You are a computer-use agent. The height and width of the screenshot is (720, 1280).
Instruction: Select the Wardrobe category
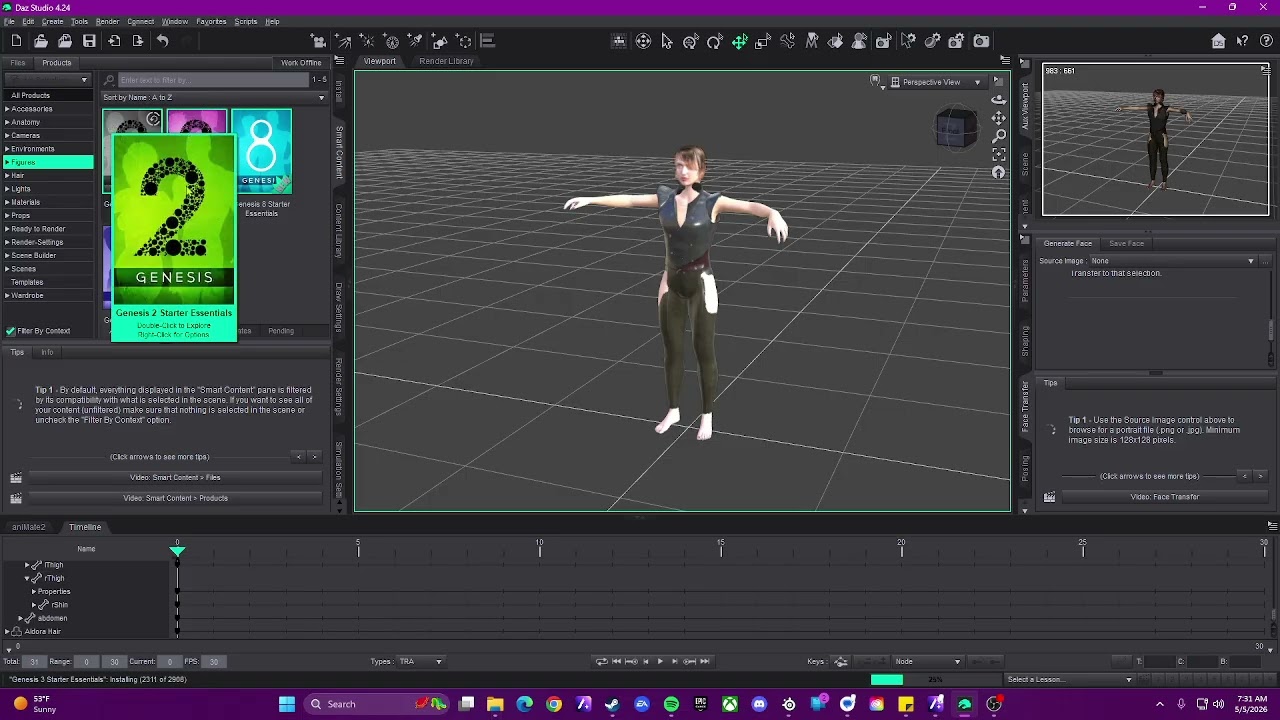pos(47,295)
